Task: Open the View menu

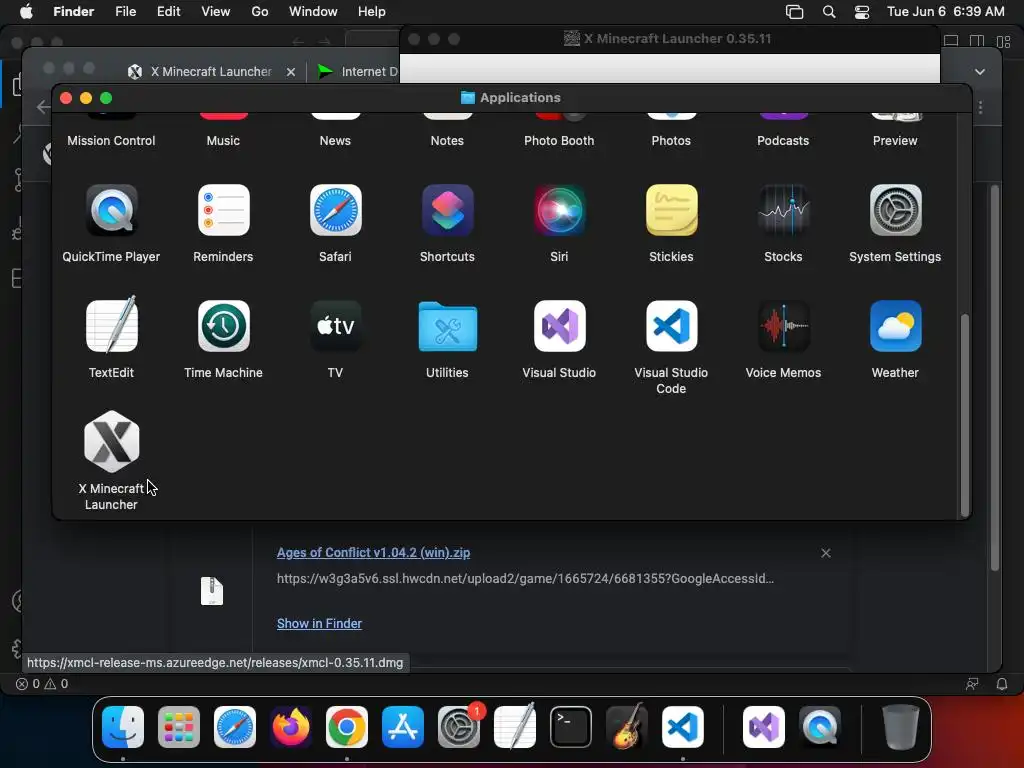Action: (x=216, y=12)
